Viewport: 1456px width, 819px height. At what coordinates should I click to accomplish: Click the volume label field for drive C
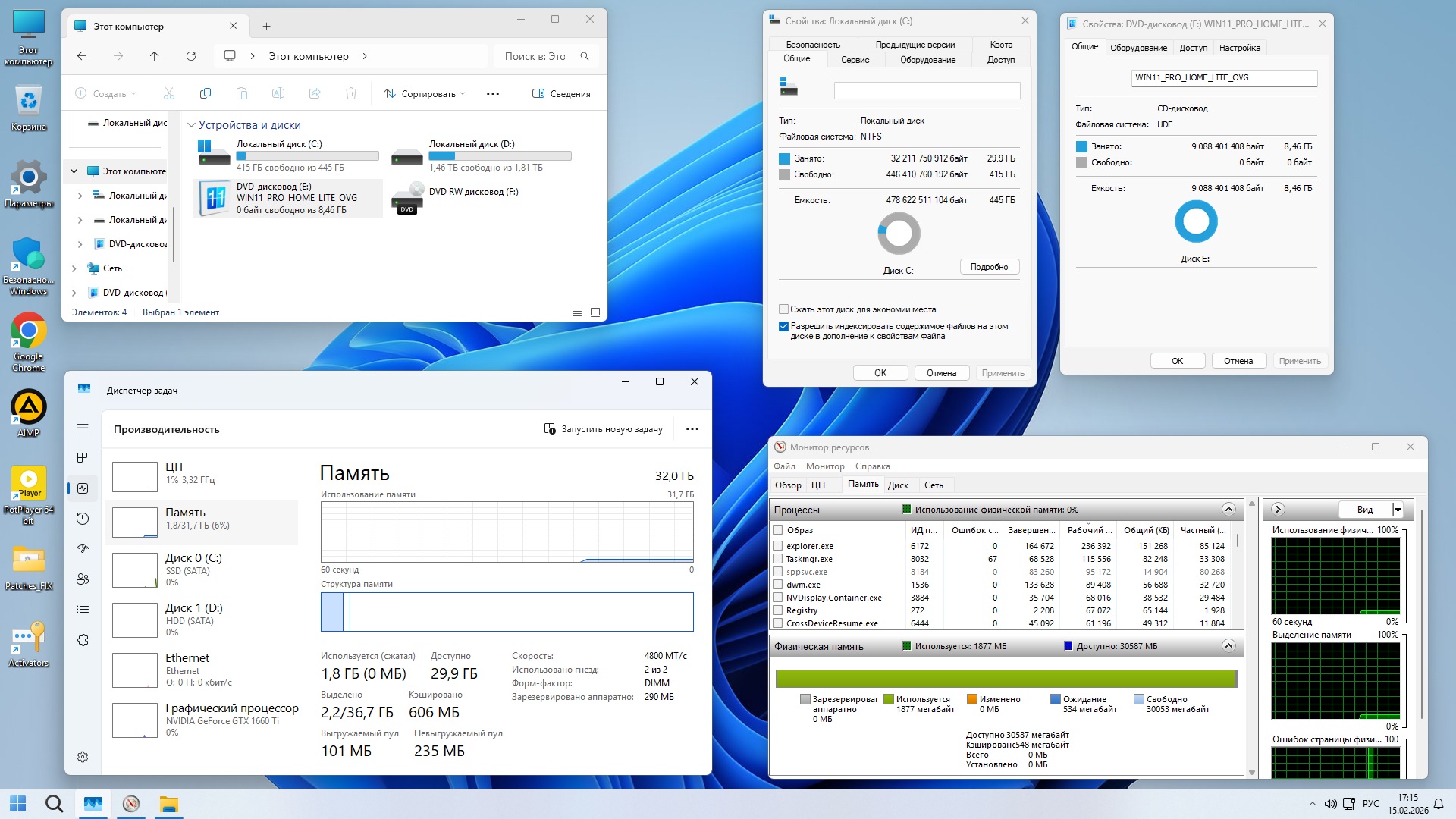(927, 91)
